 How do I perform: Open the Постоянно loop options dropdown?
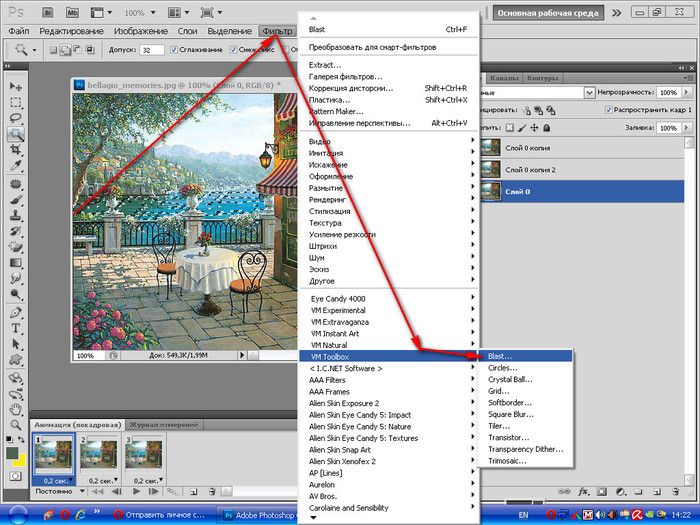point(83,491)
